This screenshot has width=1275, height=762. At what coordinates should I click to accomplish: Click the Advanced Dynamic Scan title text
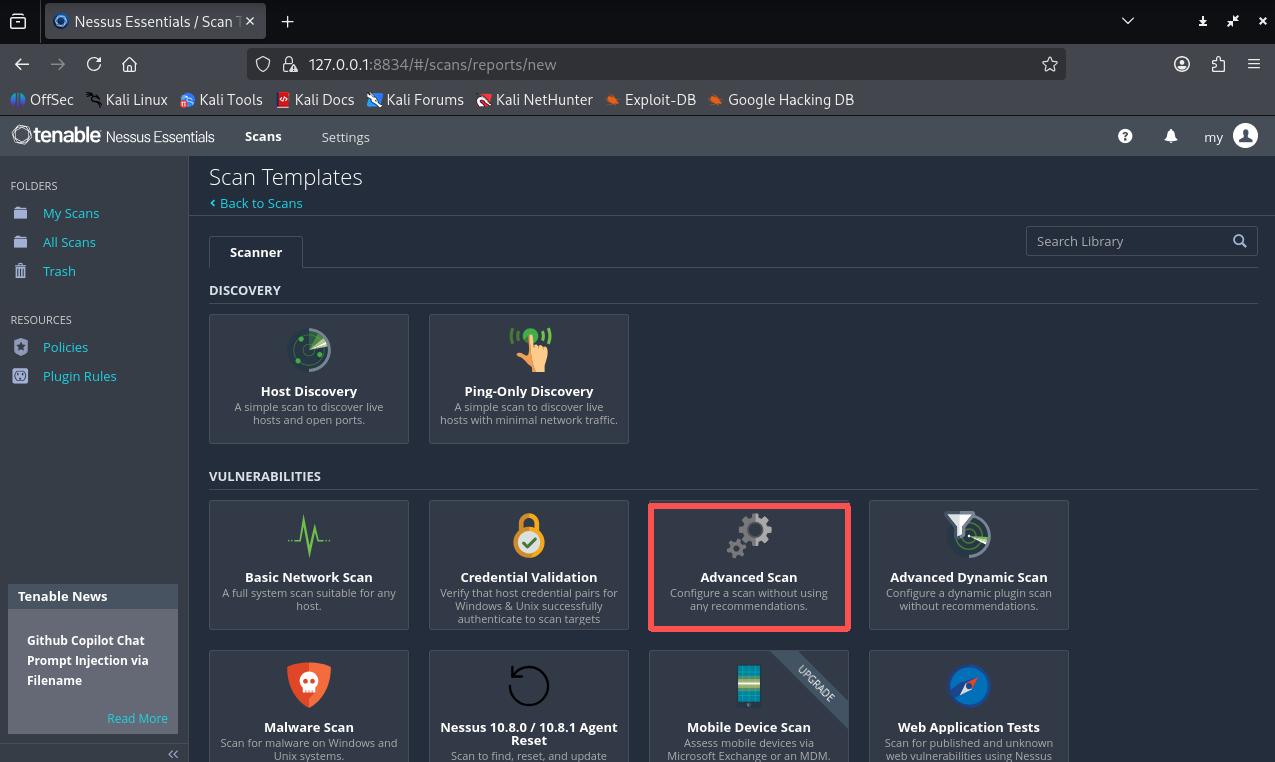[969, 577]
